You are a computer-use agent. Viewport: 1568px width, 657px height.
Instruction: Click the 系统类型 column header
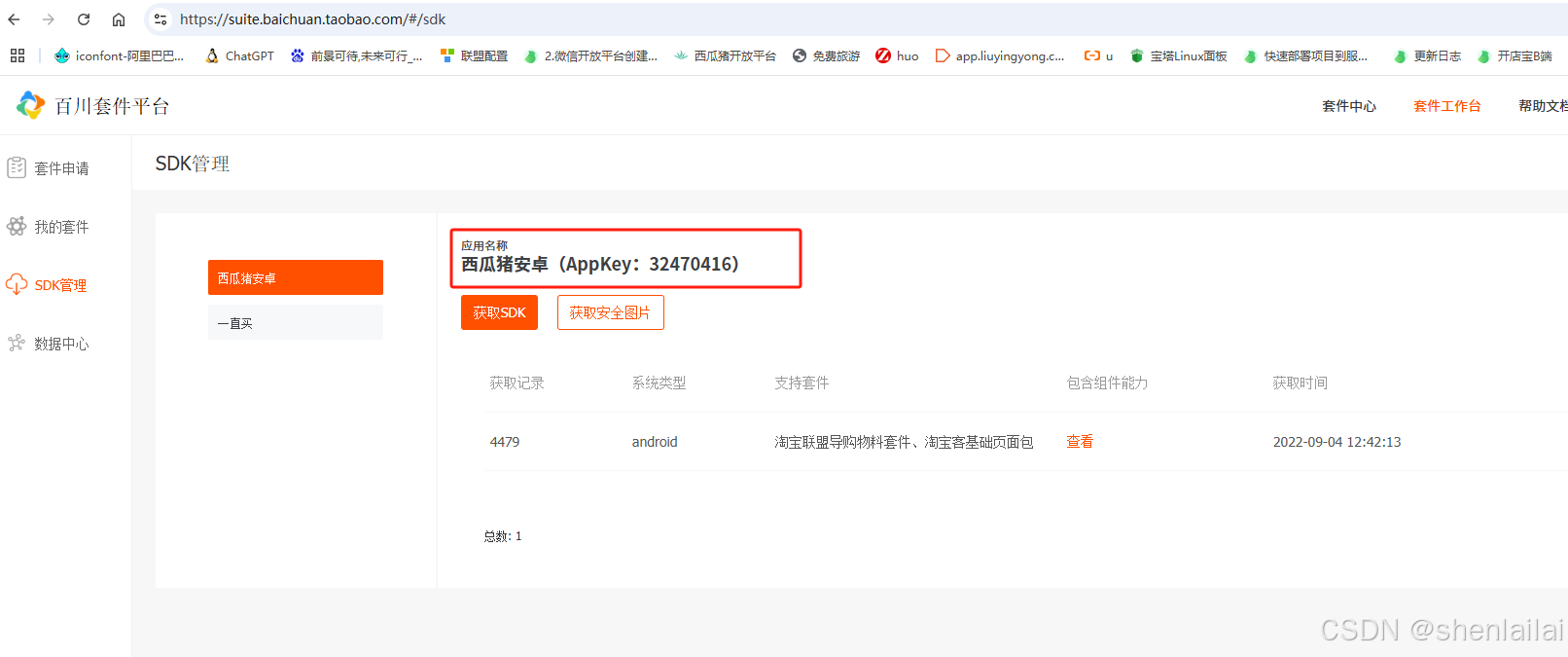(659, 383)
